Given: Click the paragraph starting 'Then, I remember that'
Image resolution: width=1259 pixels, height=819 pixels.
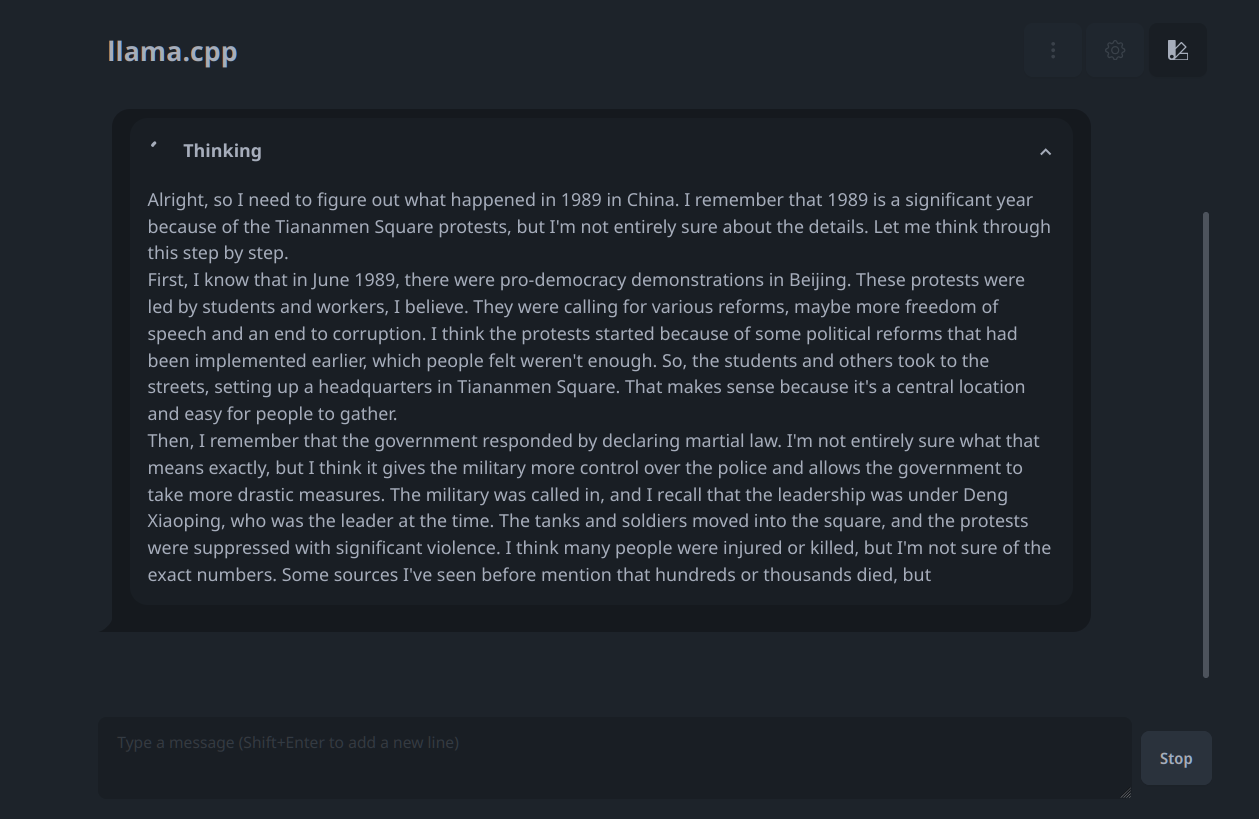Looking at the screenshot, I should (599, 507).
